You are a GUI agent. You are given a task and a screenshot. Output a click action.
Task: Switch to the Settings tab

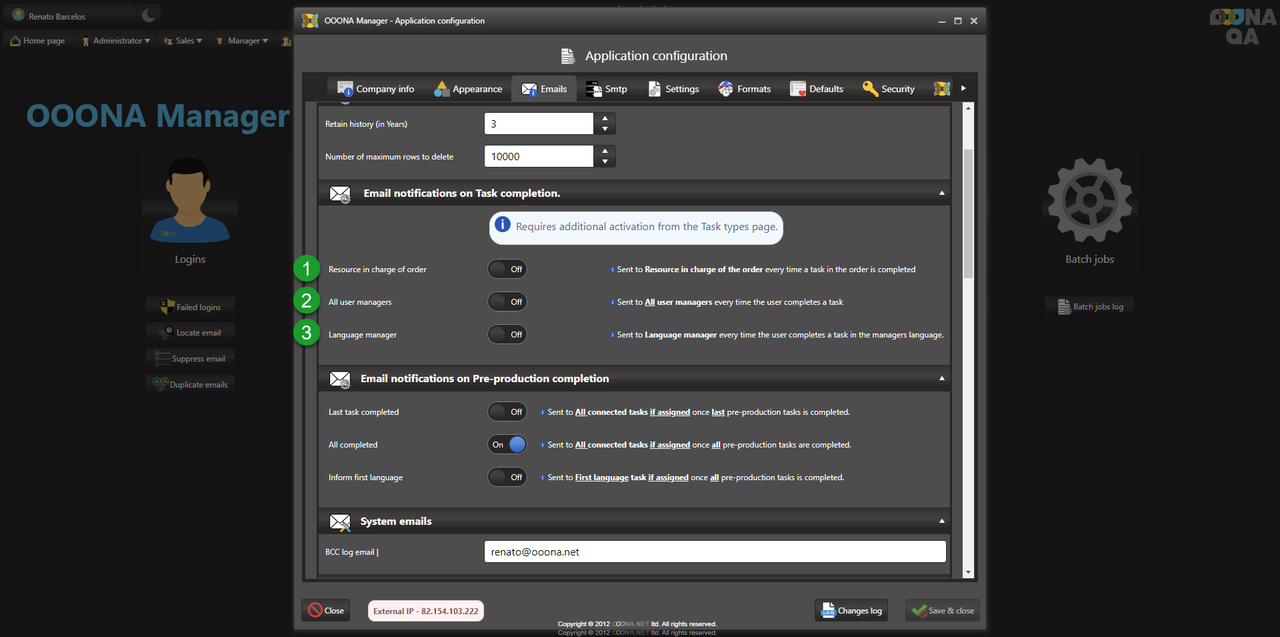(x=672, y=89)
